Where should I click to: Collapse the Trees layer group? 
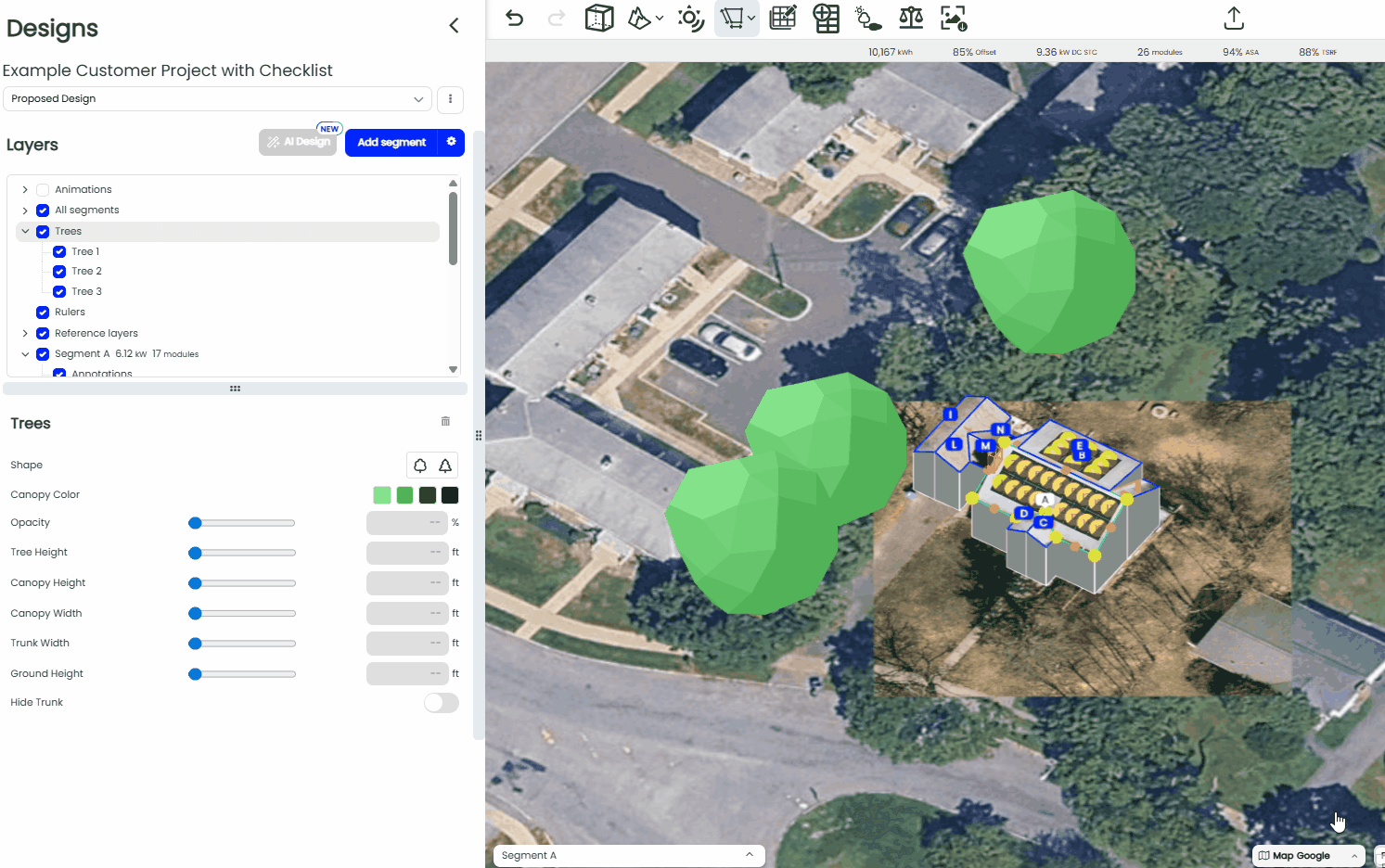coord(25,231)
